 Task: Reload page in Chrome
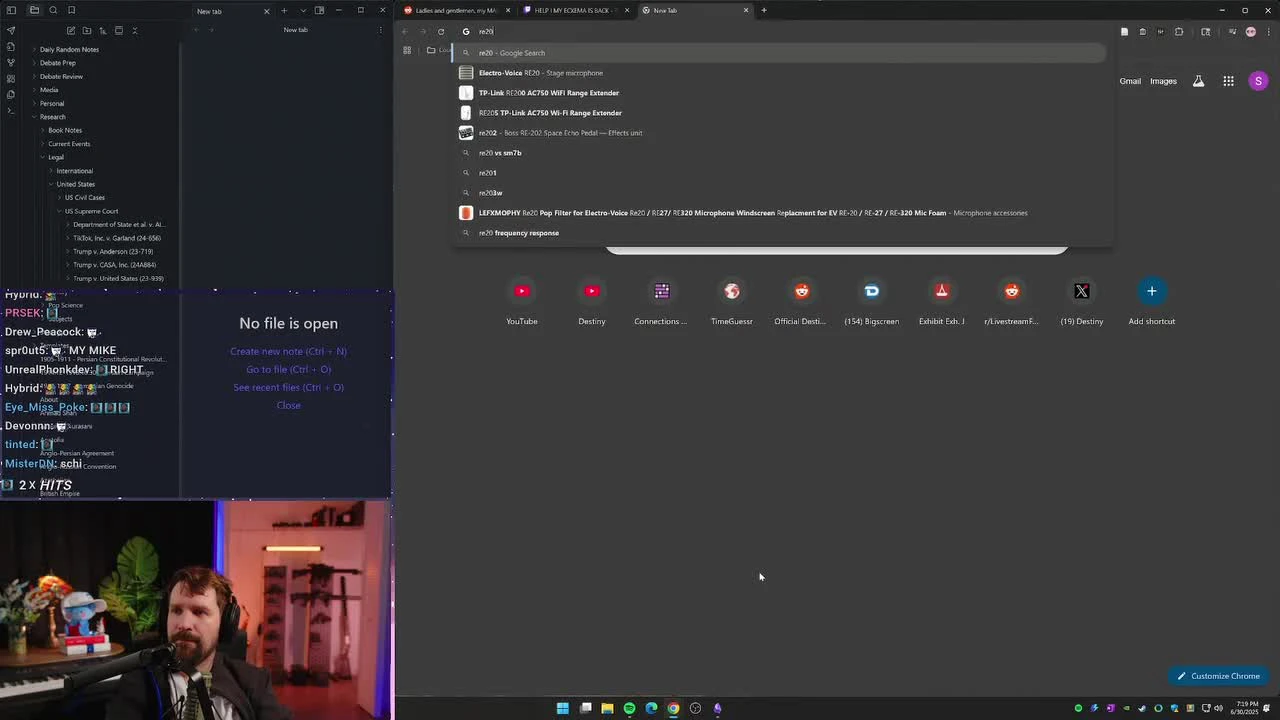tap(441, 31)
